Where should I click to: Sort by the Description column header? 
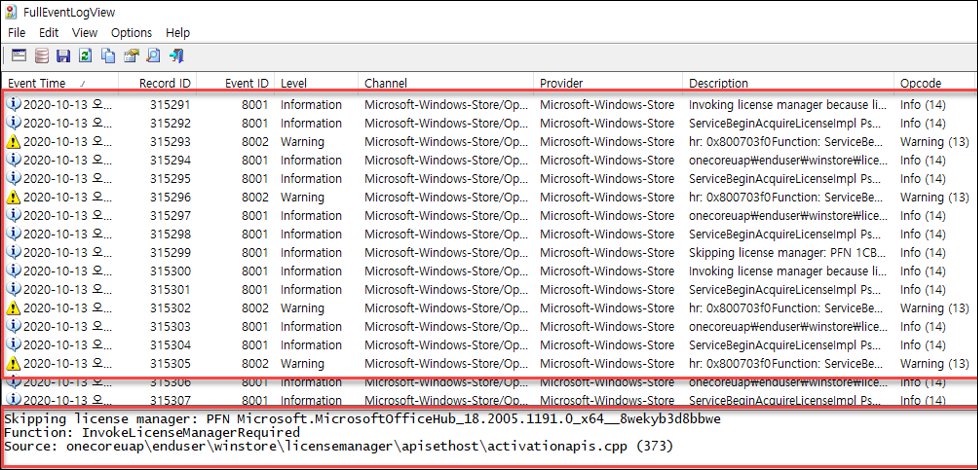pyautogui.click(x=788, y=83)
